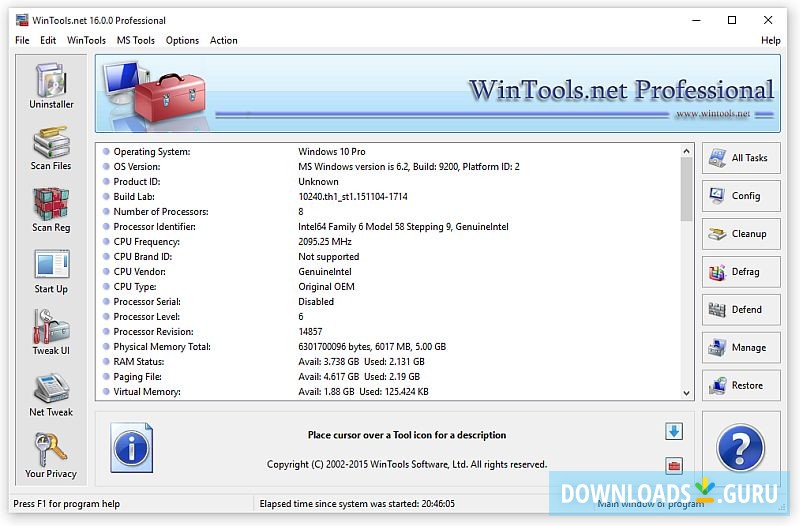Select the 'Windows 10 Pro' value
The image size is (800, 526).
tap(332, 152)
